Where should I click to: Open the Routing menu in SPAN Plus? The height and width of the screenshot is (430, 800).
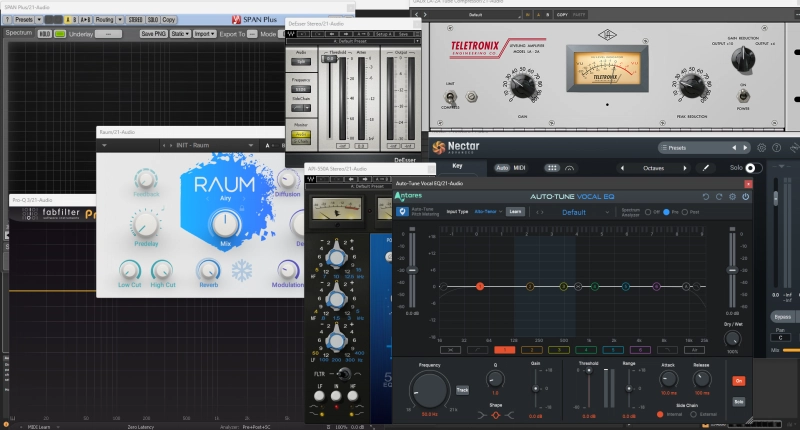click(105, 19)
